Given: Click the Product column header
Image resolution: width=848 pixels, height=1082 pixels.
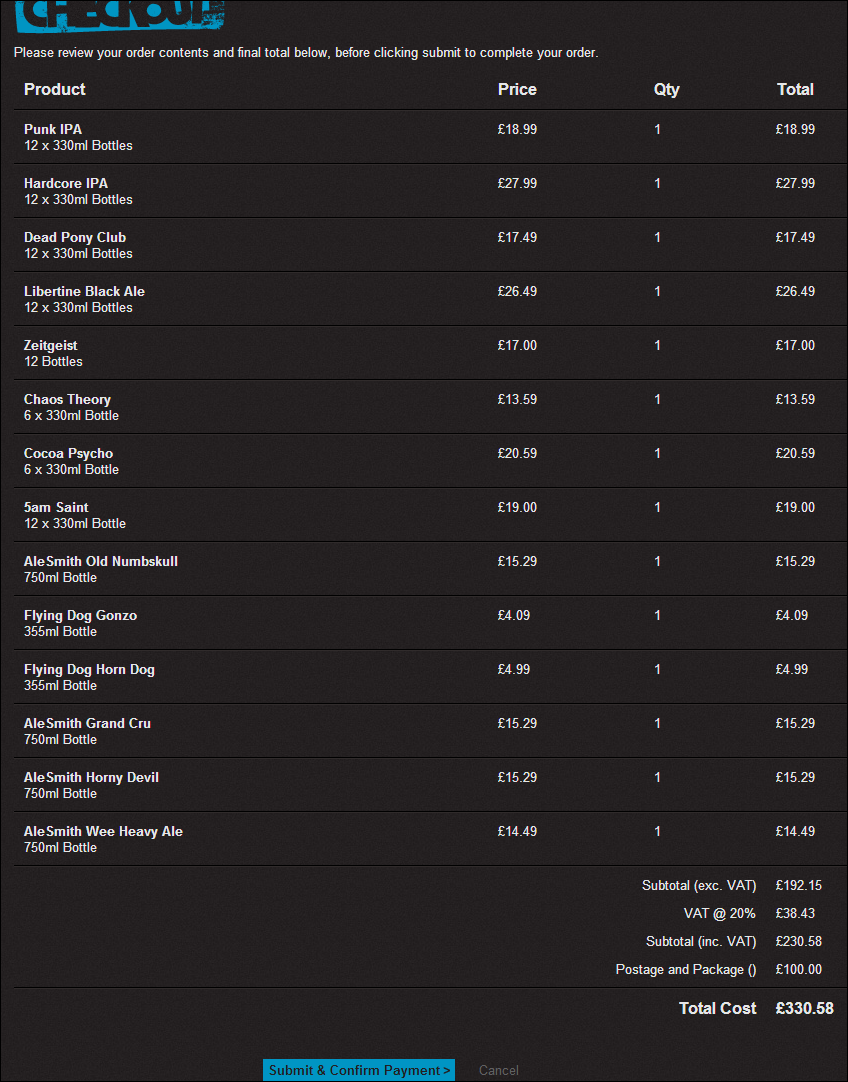Looking at the screenshot, I should (x=55, y=89).
